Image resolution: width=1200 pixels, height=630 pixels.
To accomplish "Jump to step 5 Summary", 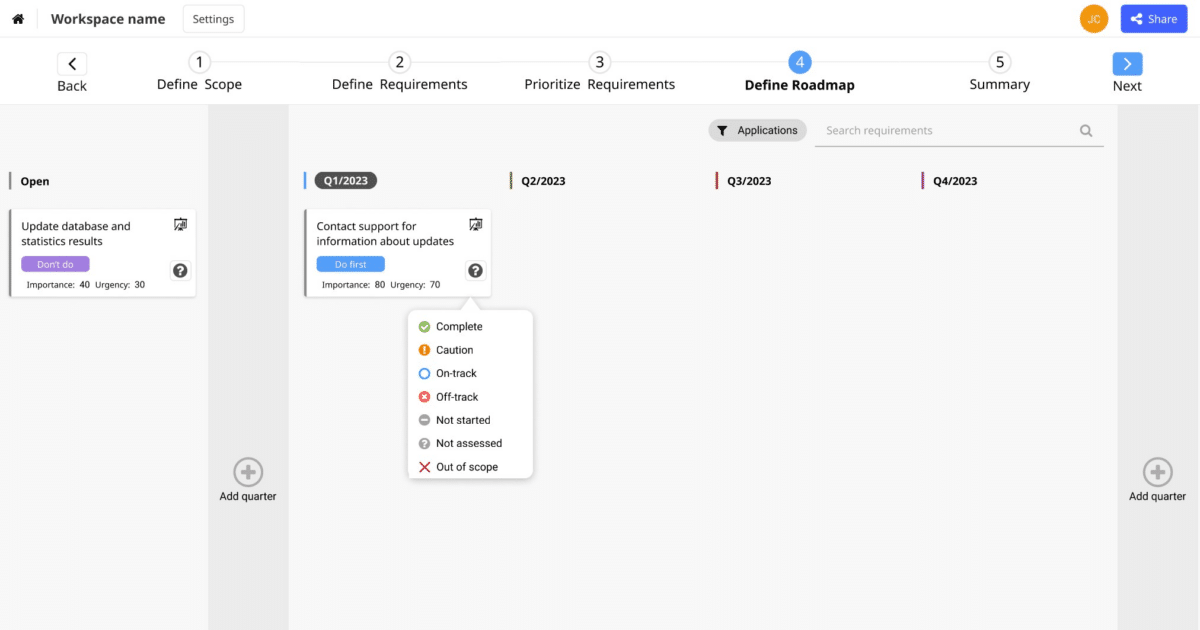I will pos(999,72).
